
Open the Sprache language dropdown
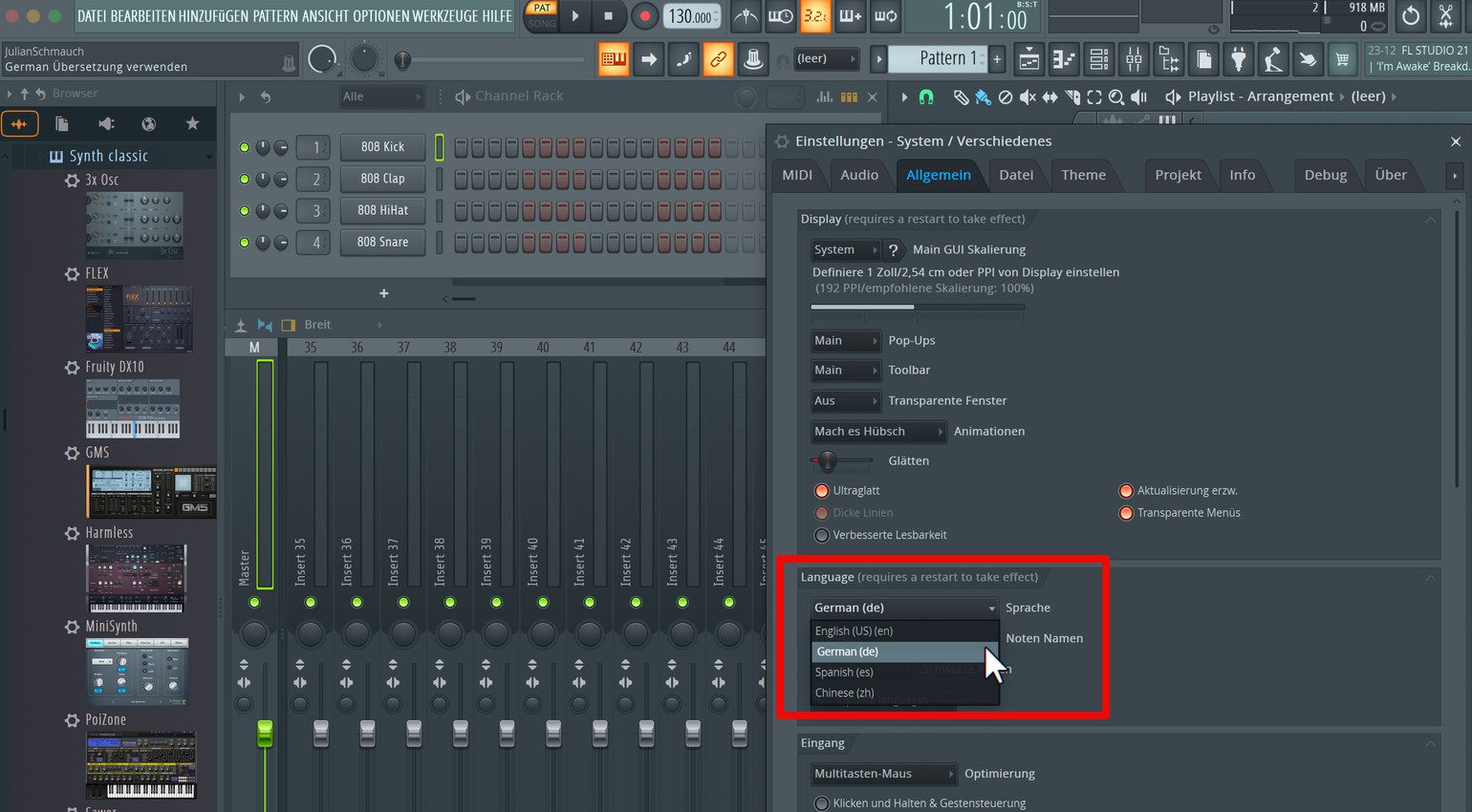point(904,608)
